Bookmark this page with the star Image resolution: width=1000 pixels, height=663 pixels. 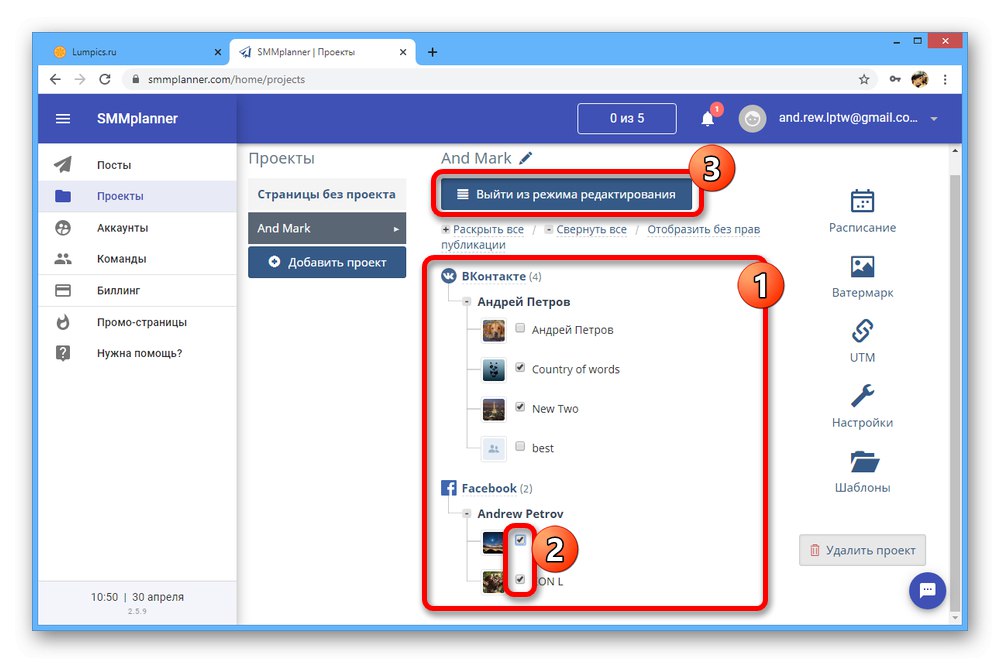[x=864, y=80]
